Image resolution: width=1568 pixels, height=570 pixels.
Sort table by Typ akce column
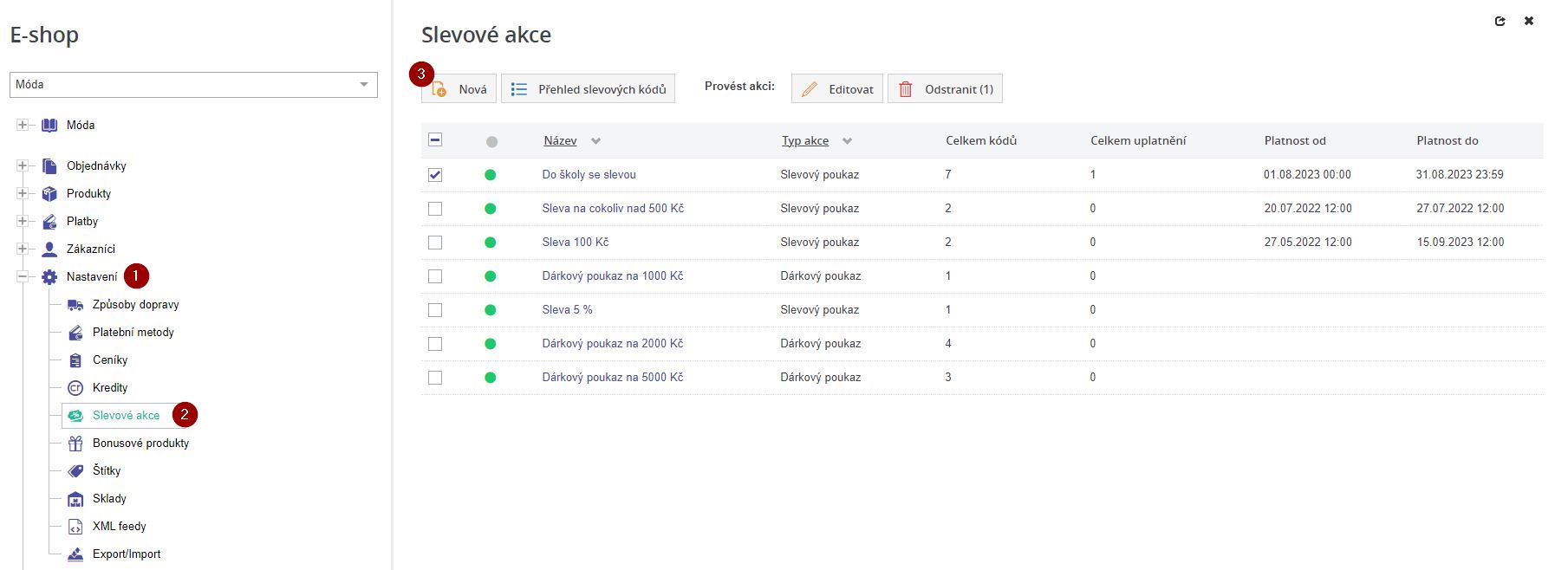(805, 140)
